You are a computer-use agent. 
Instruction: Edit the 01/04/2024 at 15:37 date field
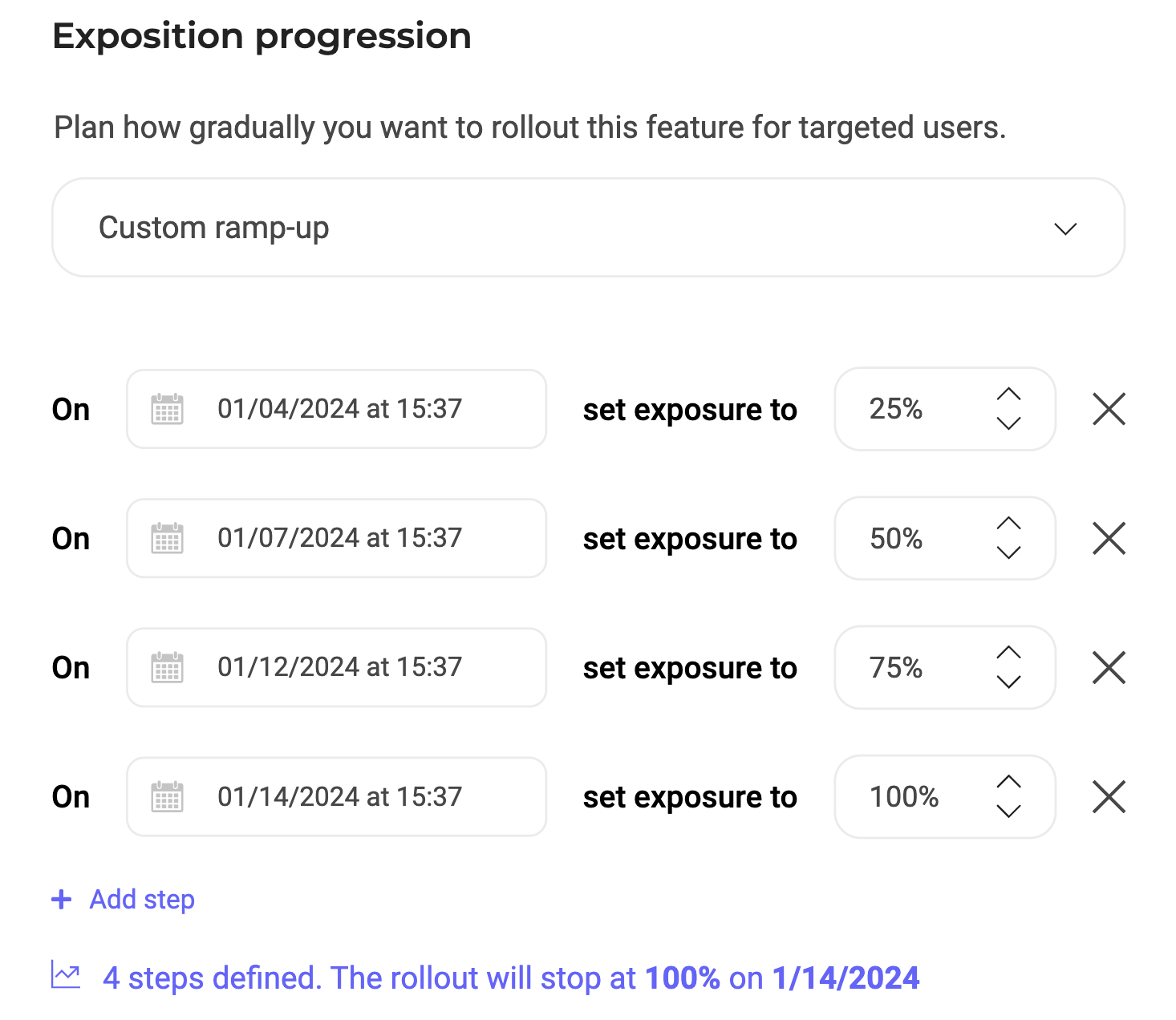point(339,409)
